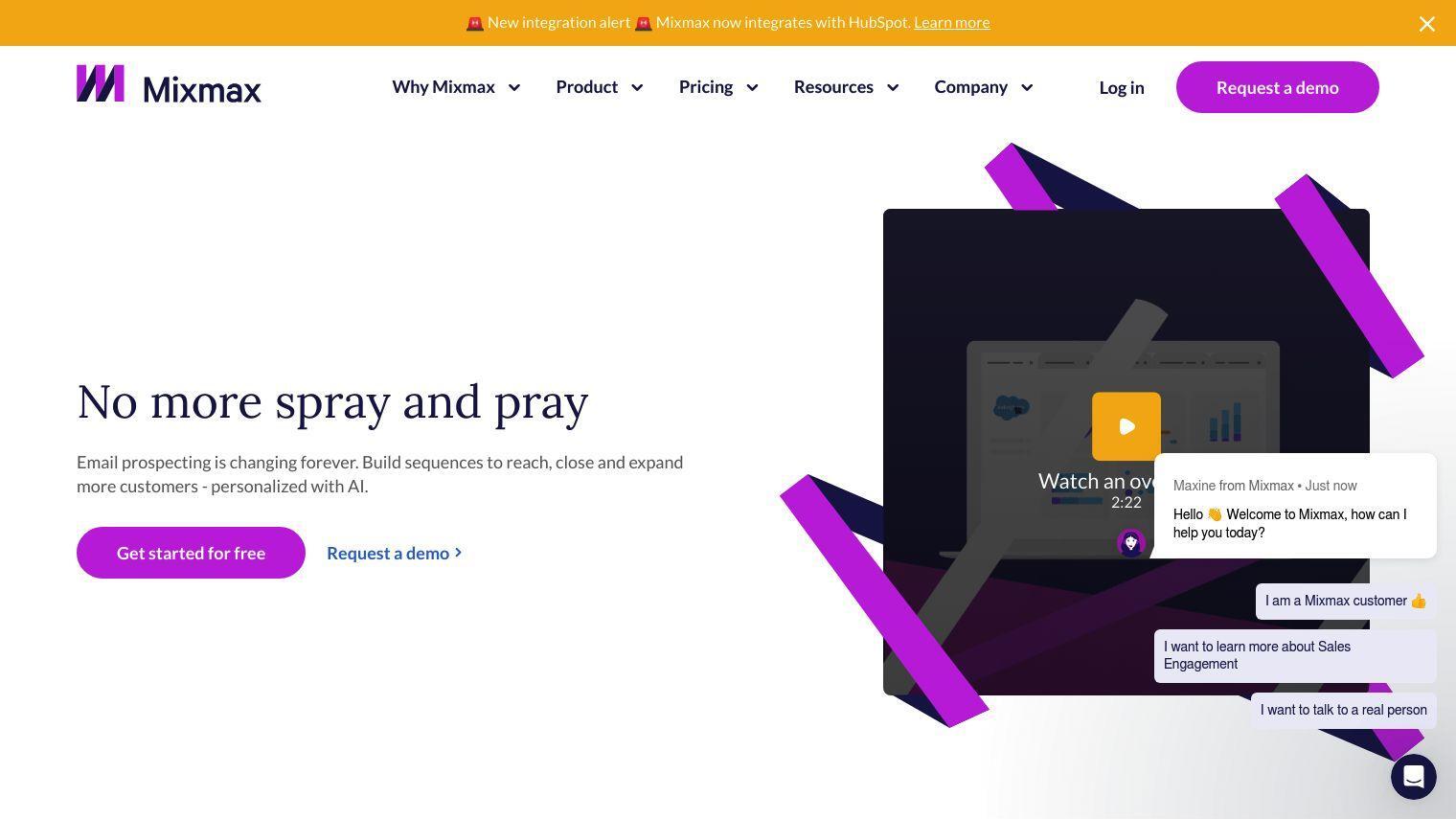The width and height of the screenshot is (1456, 819).
Task: Click the Maxine chat avatar
Action: (x=1131, y=543)
